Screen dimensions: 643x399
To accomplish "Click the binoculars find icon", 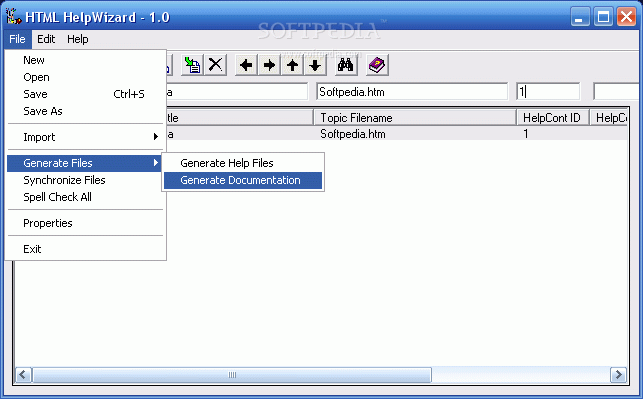I will coord(346,65).
